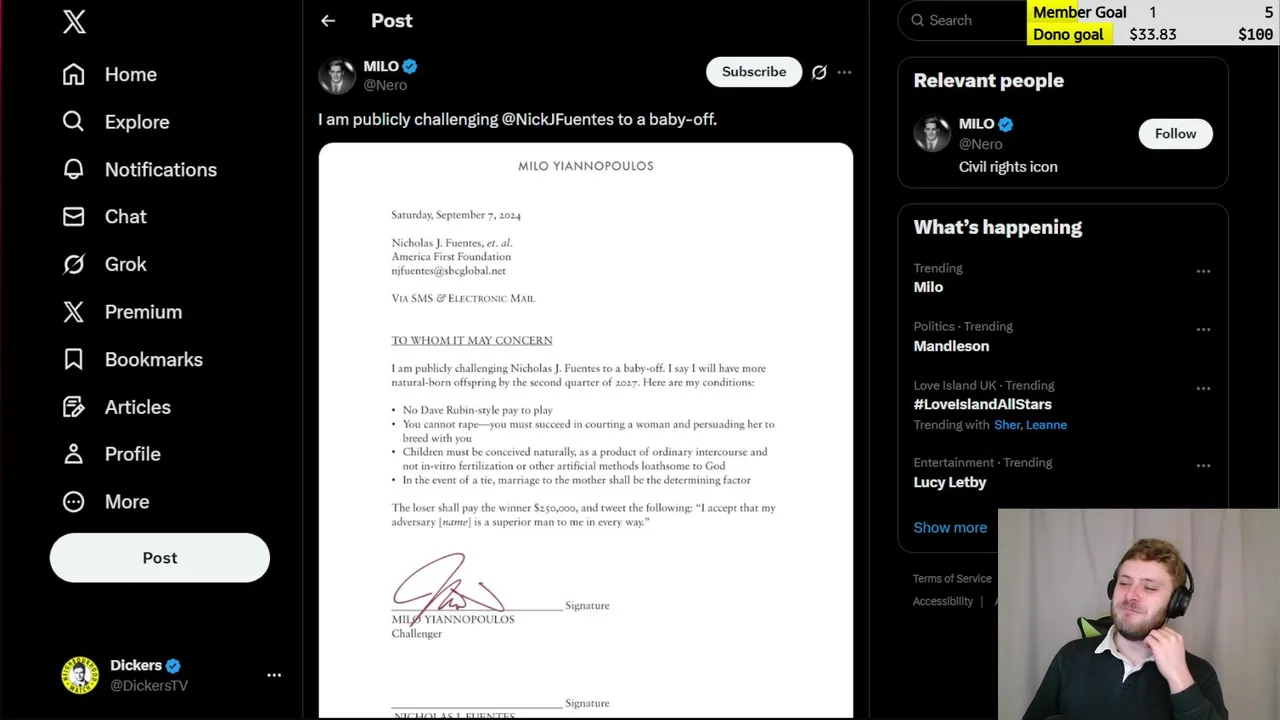The width and height of the screenshot is (1280, 720).
Task: Click the X logo icon
Action: click(x=74, y=22)
